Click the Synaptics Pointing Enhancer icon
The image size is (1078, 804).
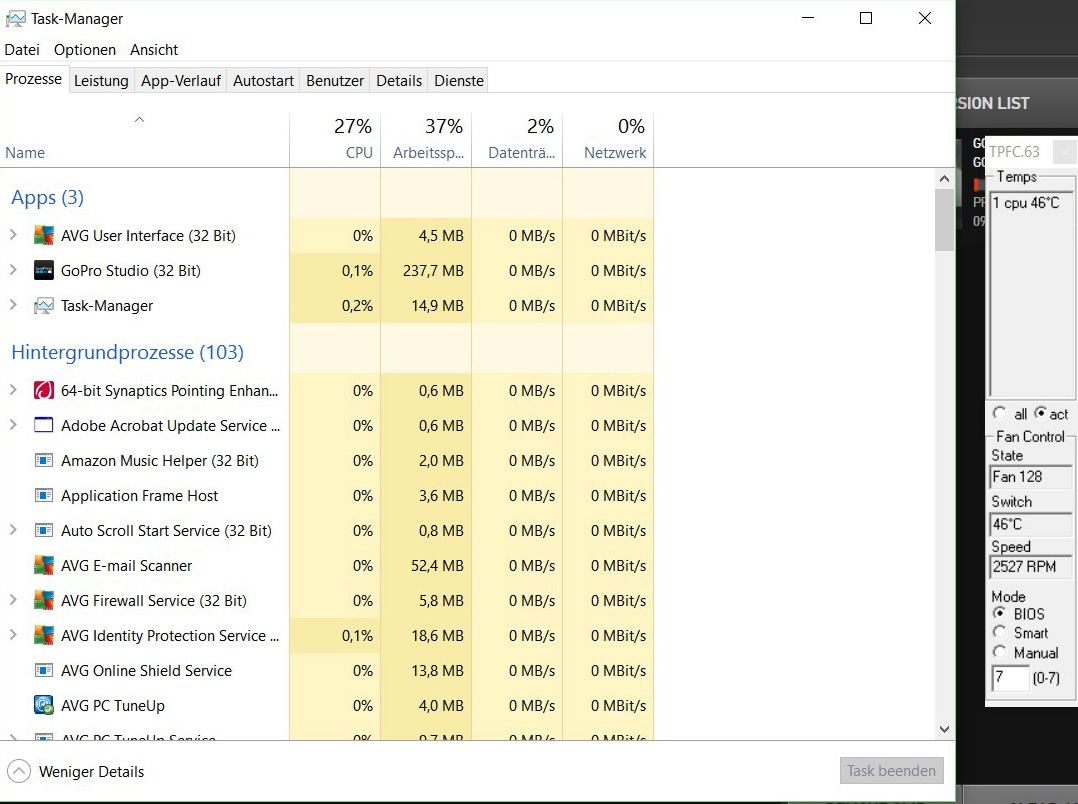[43, 391]
